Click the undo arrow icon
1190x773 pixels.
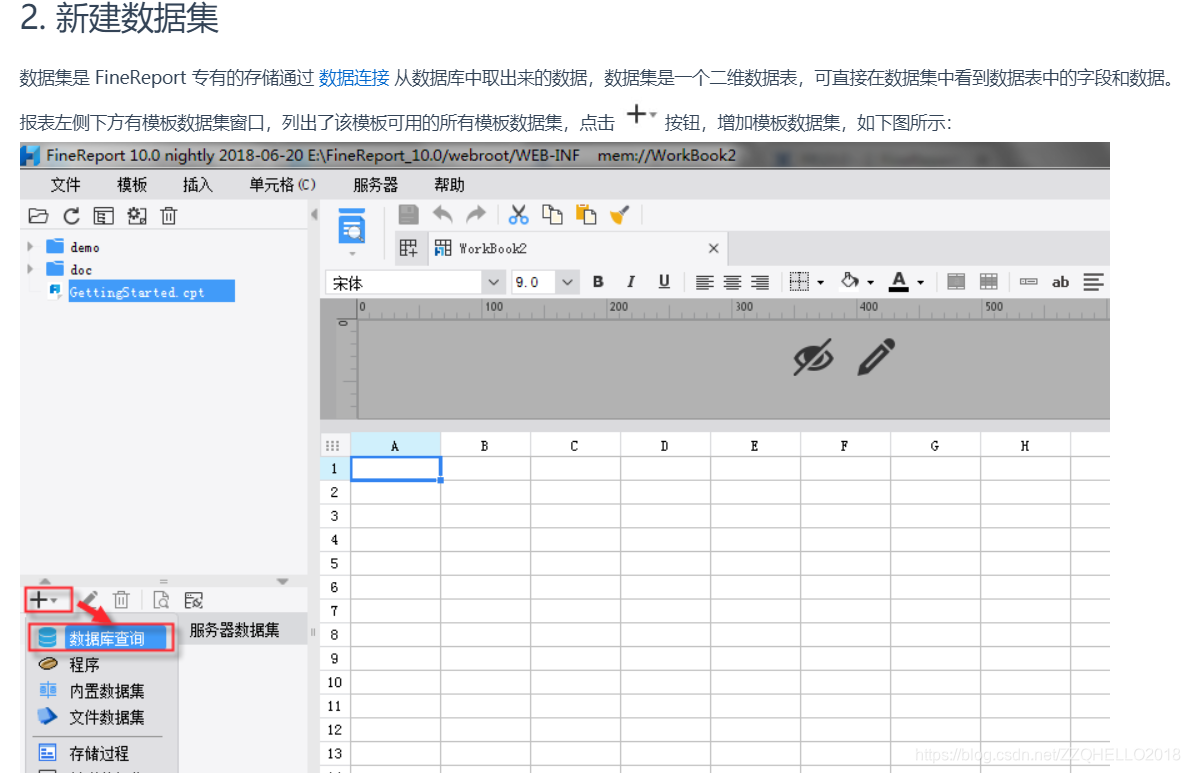[x=442, y=215]
